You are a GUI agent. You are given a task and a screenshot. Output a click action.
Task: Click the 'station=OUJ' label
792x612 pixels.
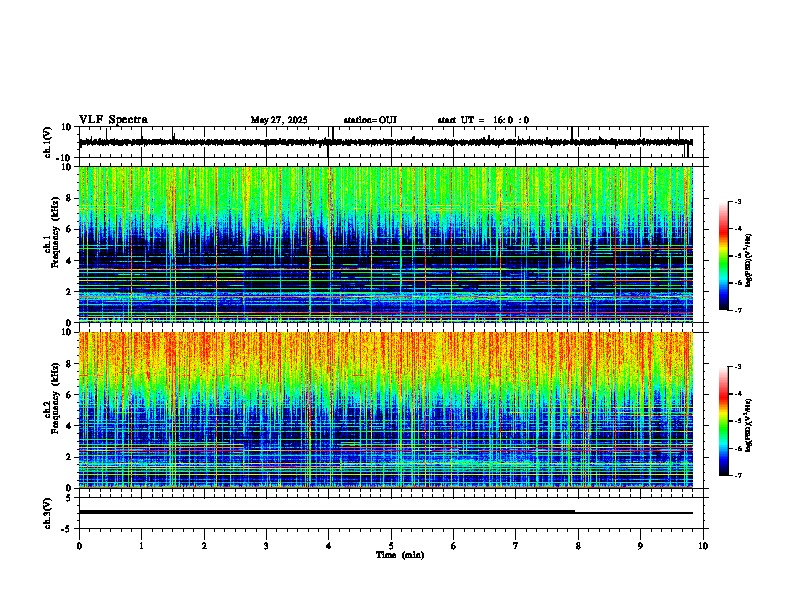click(370, 120)
